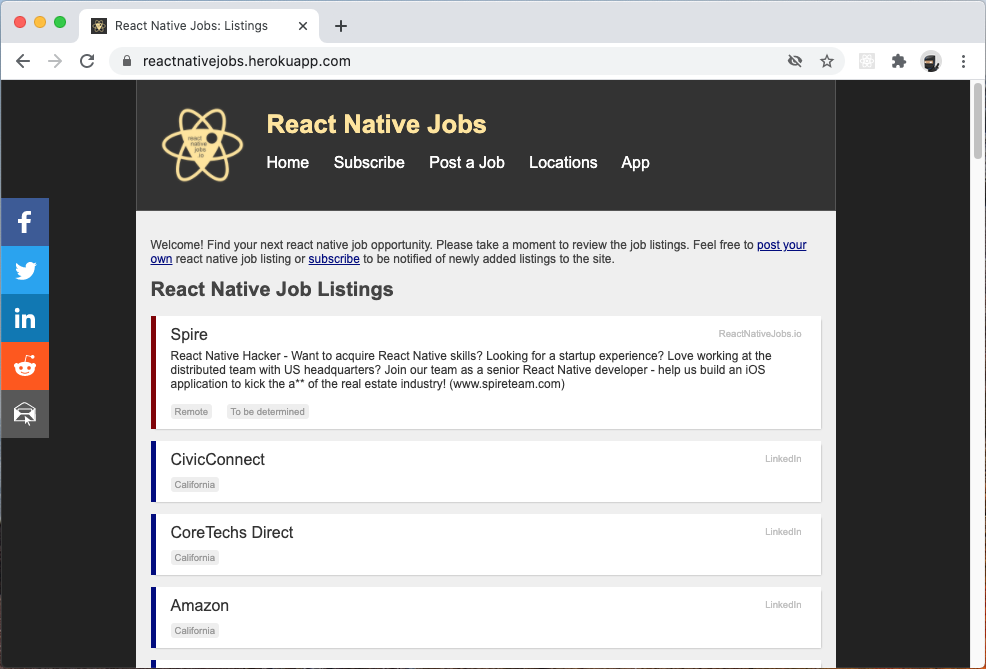986x669 pixels.
Task: Click the faded React extension icon
Action: 867,61
